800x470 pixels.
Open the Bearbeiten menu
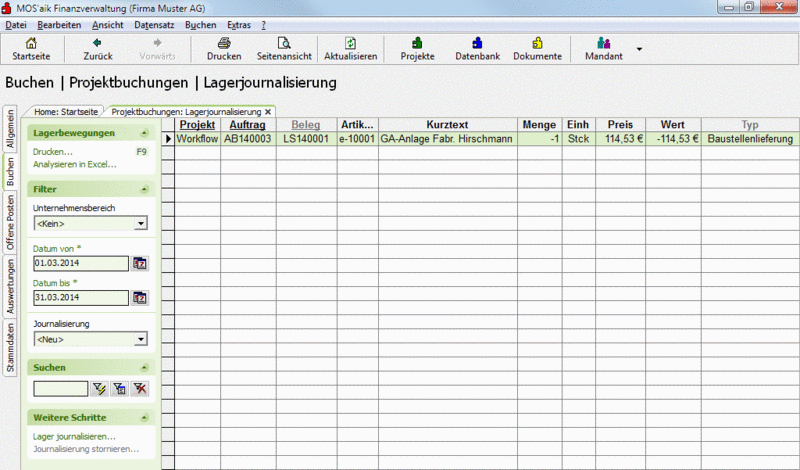[59, 25]
